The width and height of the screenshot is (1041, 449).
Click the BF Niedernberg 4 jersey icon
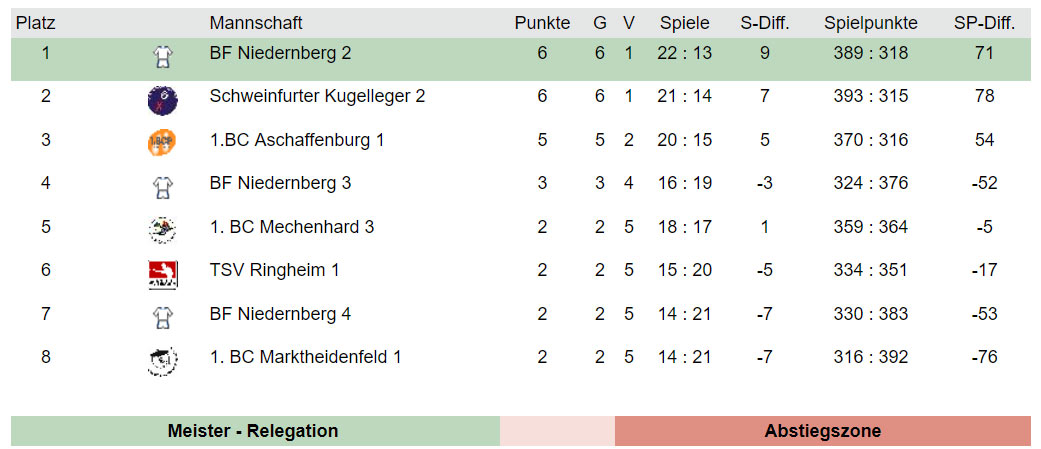coord(162,317)
